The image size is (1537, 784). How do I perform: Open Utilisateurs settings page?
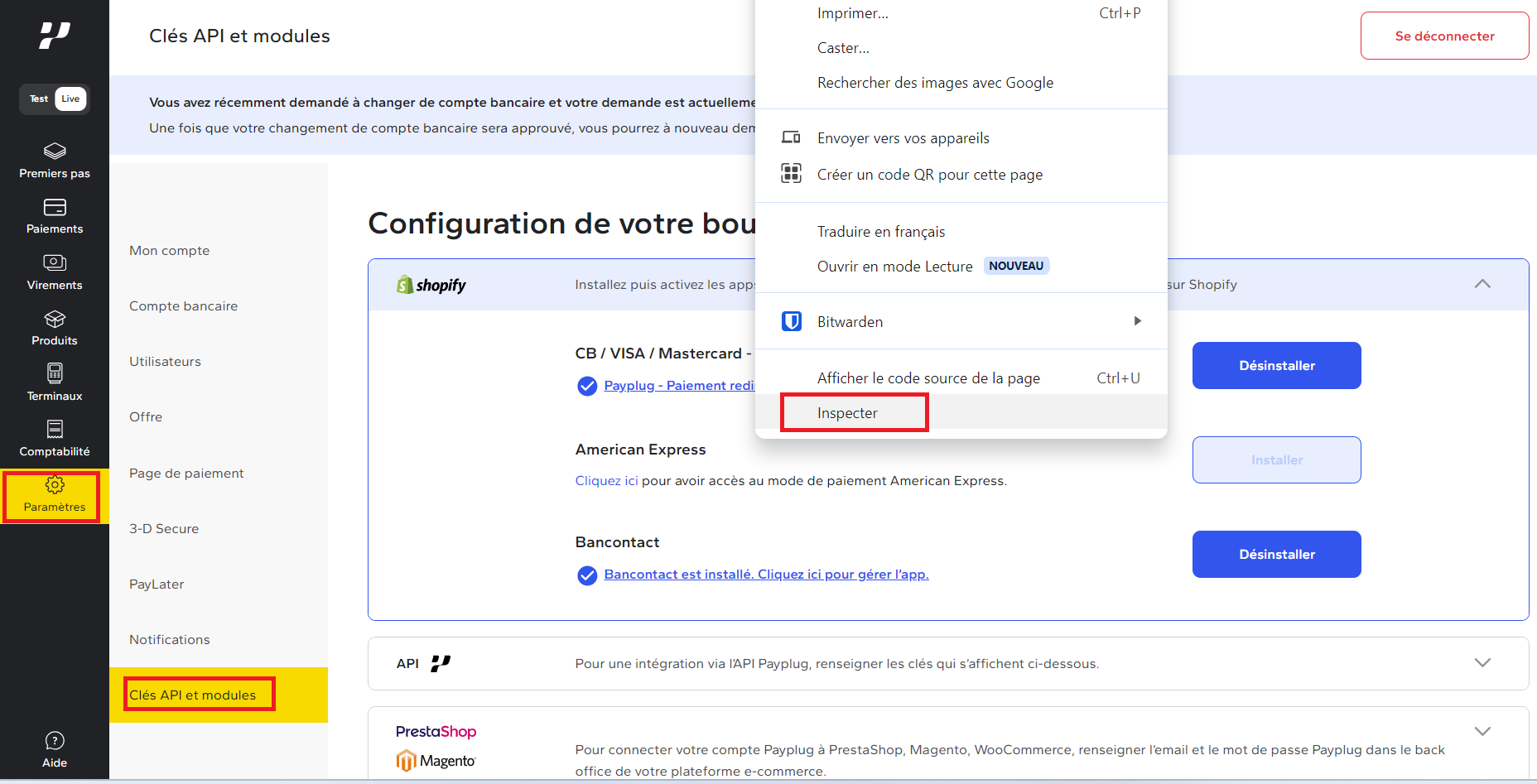pyautogui.click(x=165, y=362)
